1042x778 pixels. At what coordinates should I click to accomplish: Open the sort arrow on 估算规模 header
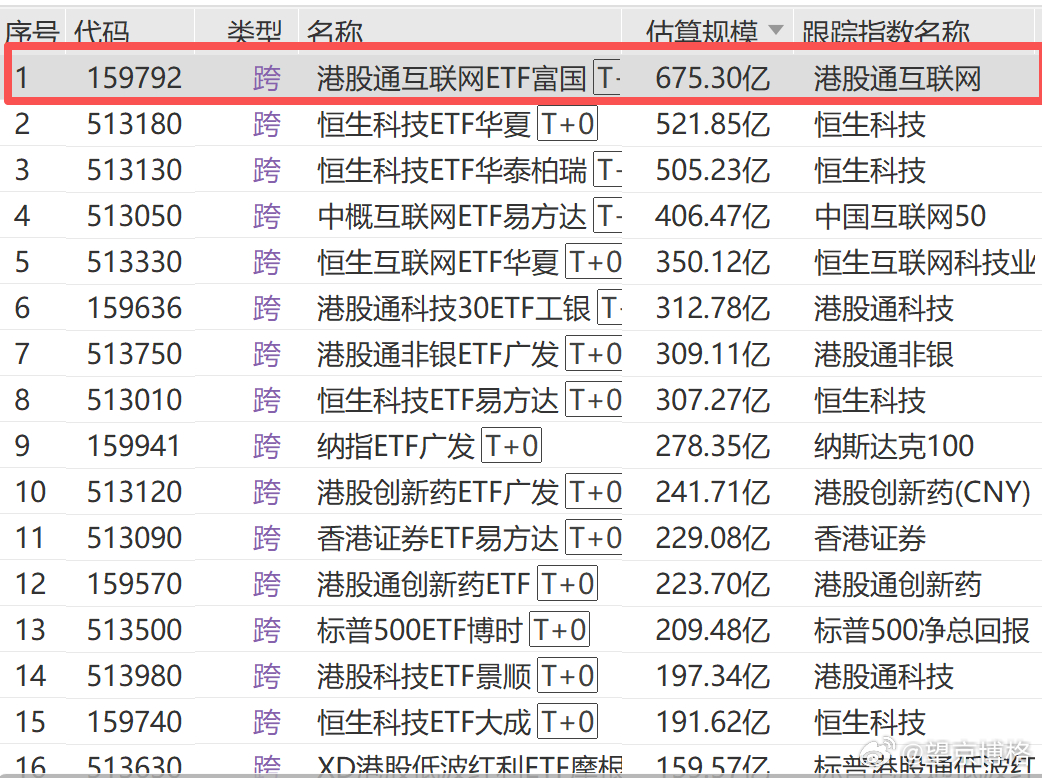click(777, 29)
